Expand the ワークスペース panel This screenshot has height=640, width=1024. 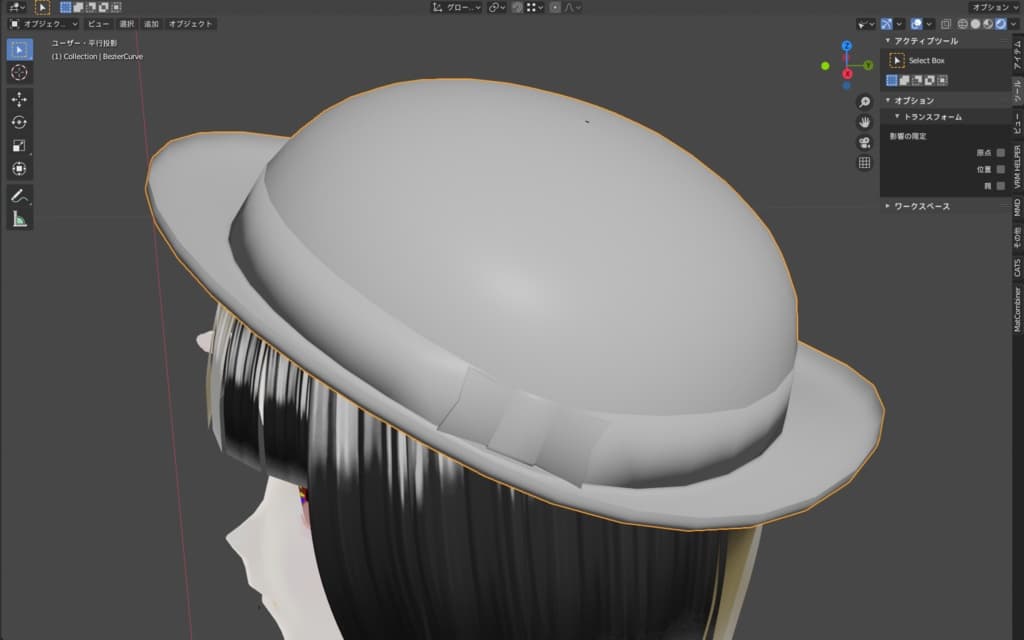[x=921, y=206]
